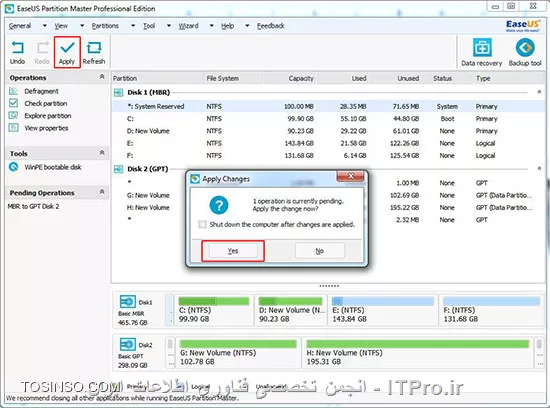The height and width of the screenshot is (408, 550).
Task: Sort by Type column header
Action: [x=508, y=78]
